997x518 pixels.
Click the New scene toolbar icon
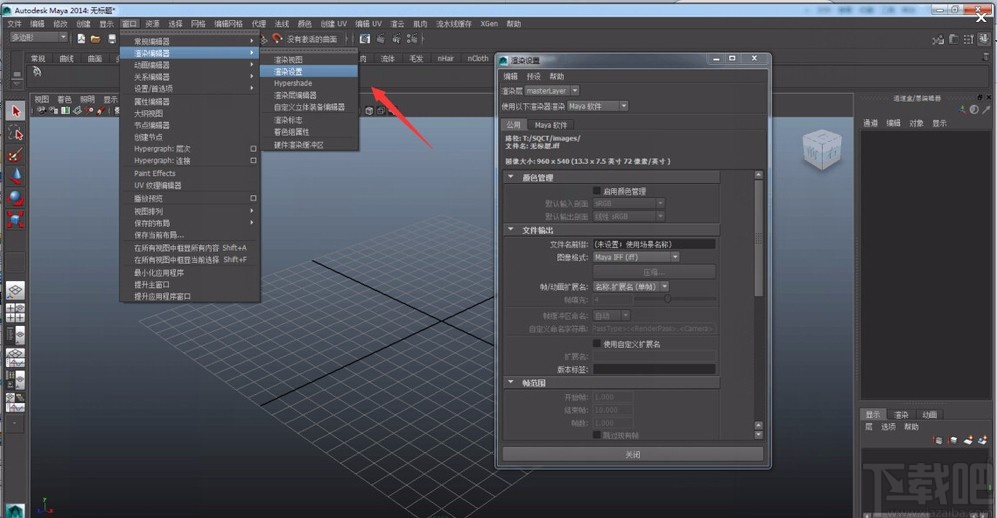pos(81,39)
